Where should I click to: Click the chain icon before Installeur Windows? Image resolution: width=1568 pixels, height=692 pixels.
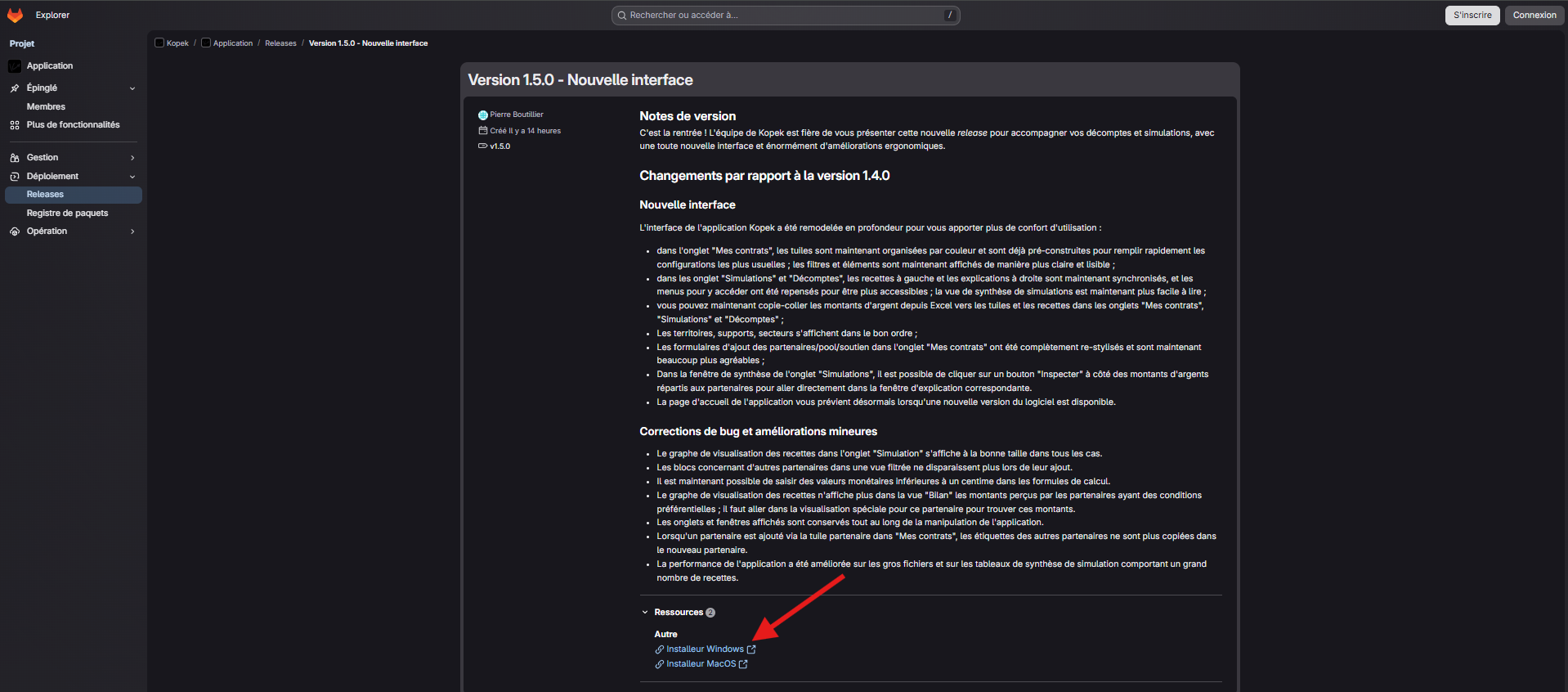pyautogui.click(x=660, y=649)
